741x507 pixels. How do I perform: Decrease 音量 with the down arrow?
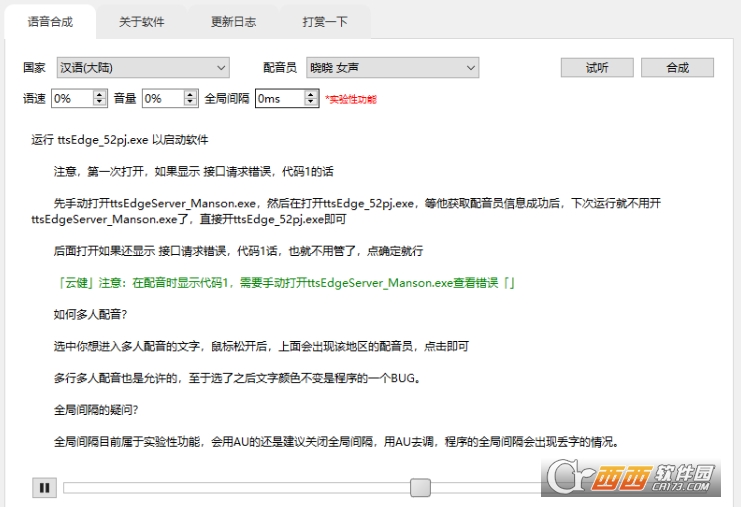tap(190, 102)
